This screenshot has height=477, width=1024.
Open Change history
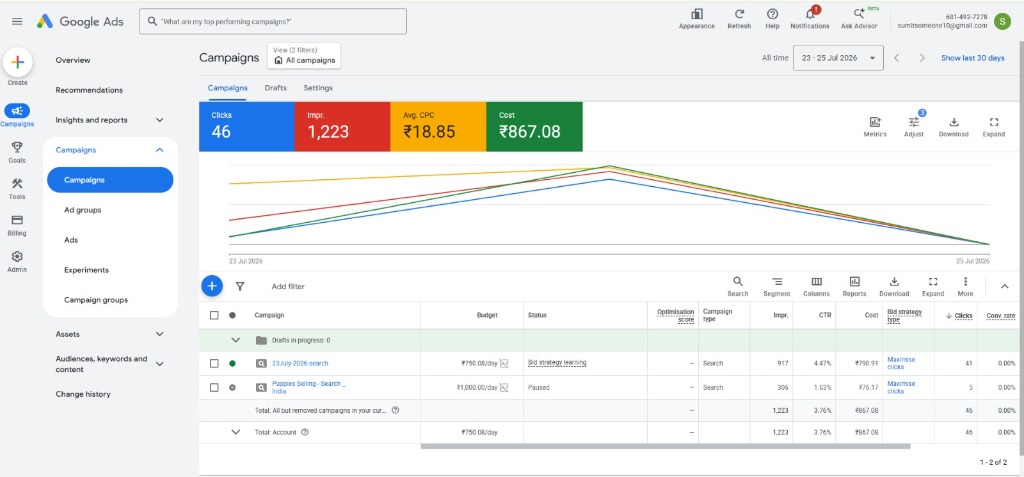click(83, 394)
